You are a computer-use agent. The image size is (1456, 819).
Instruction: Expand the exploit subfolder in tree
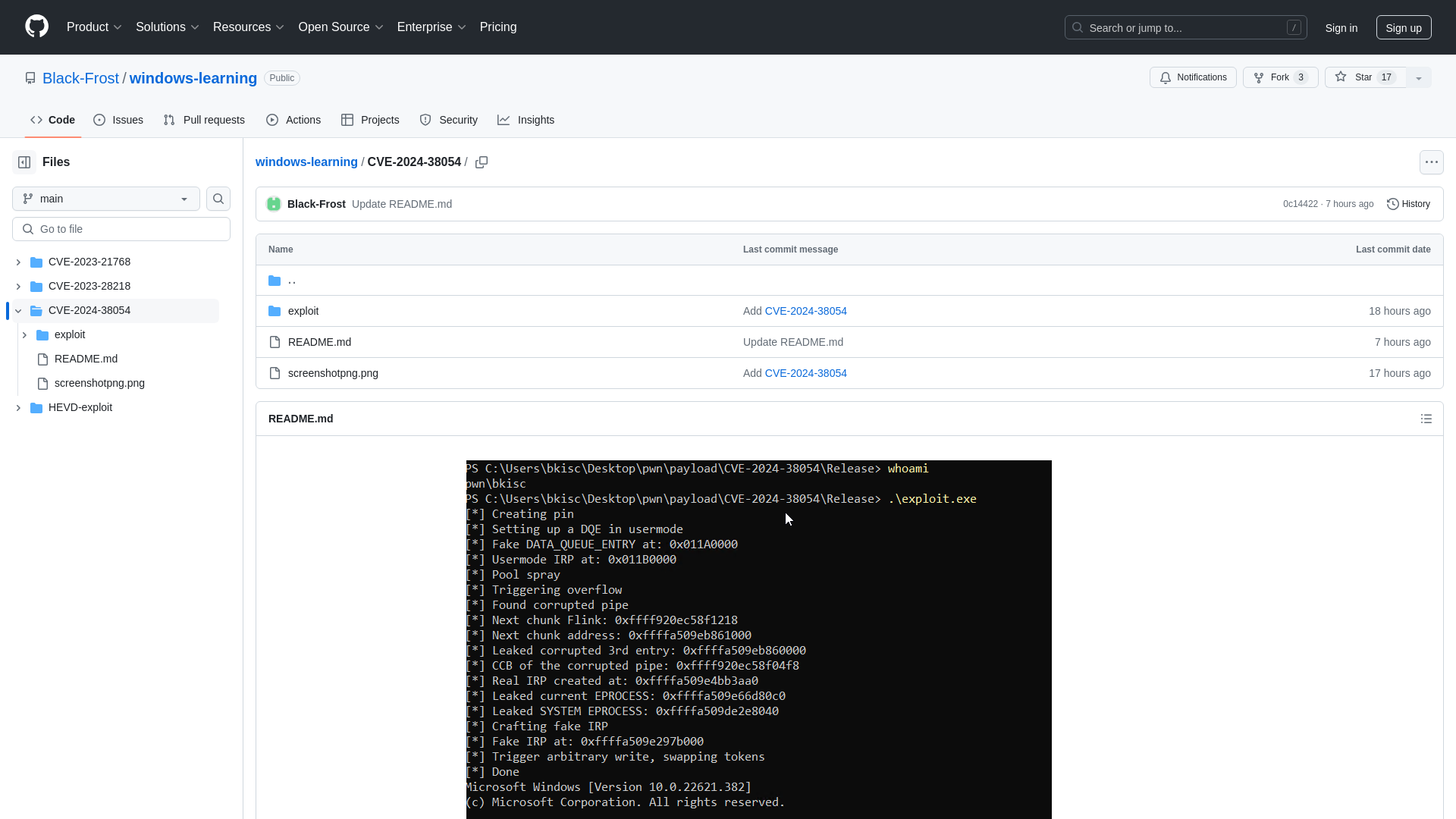pos(24,334)
